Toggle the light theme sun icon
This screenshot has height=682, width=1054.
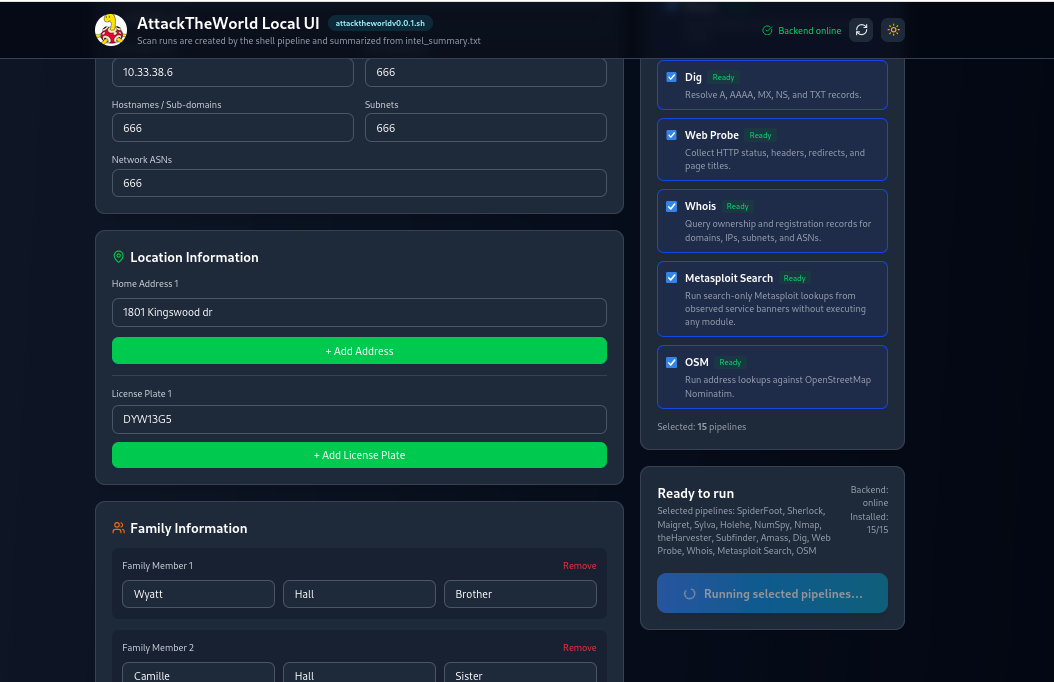tap(893, 30)
